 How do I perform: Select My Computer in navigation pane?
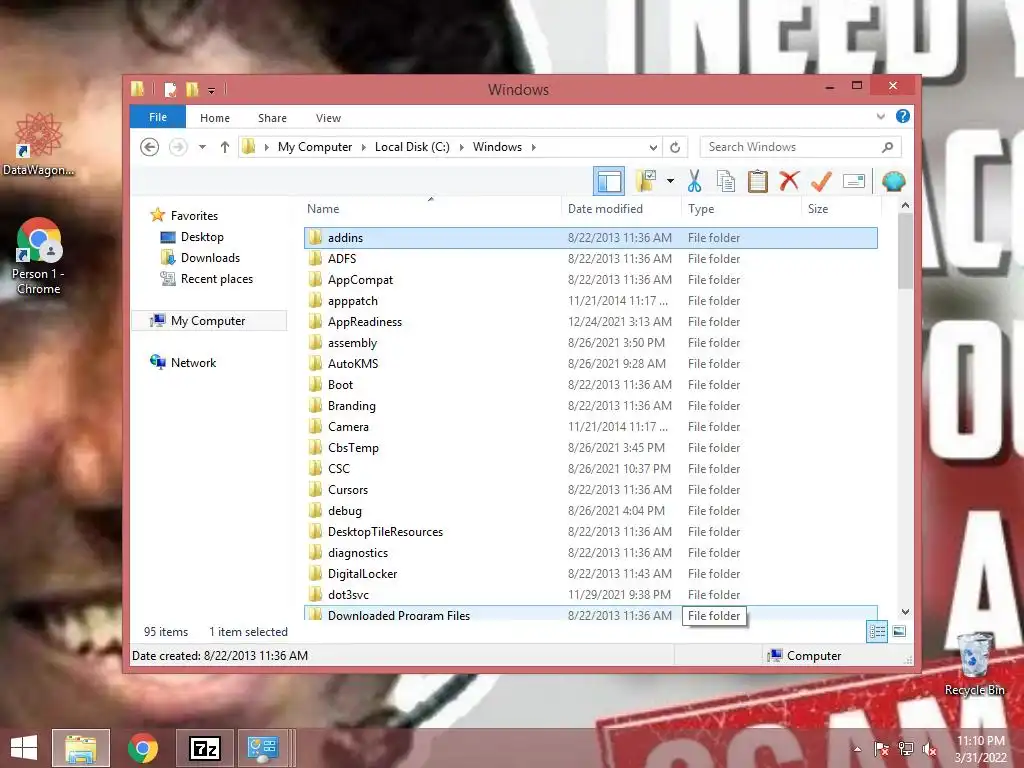(x=209, y=321)
